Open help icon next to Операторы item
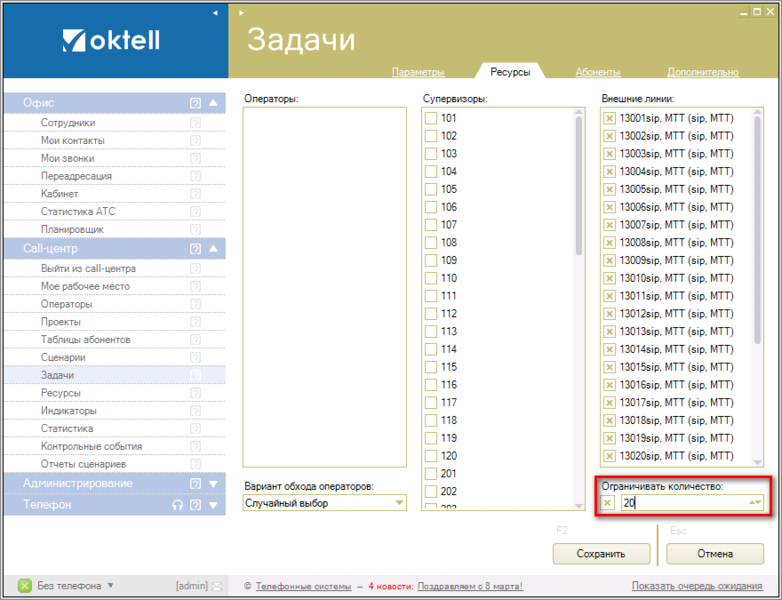Viewport: 782px width, 600px height. (x=196, y=304)
